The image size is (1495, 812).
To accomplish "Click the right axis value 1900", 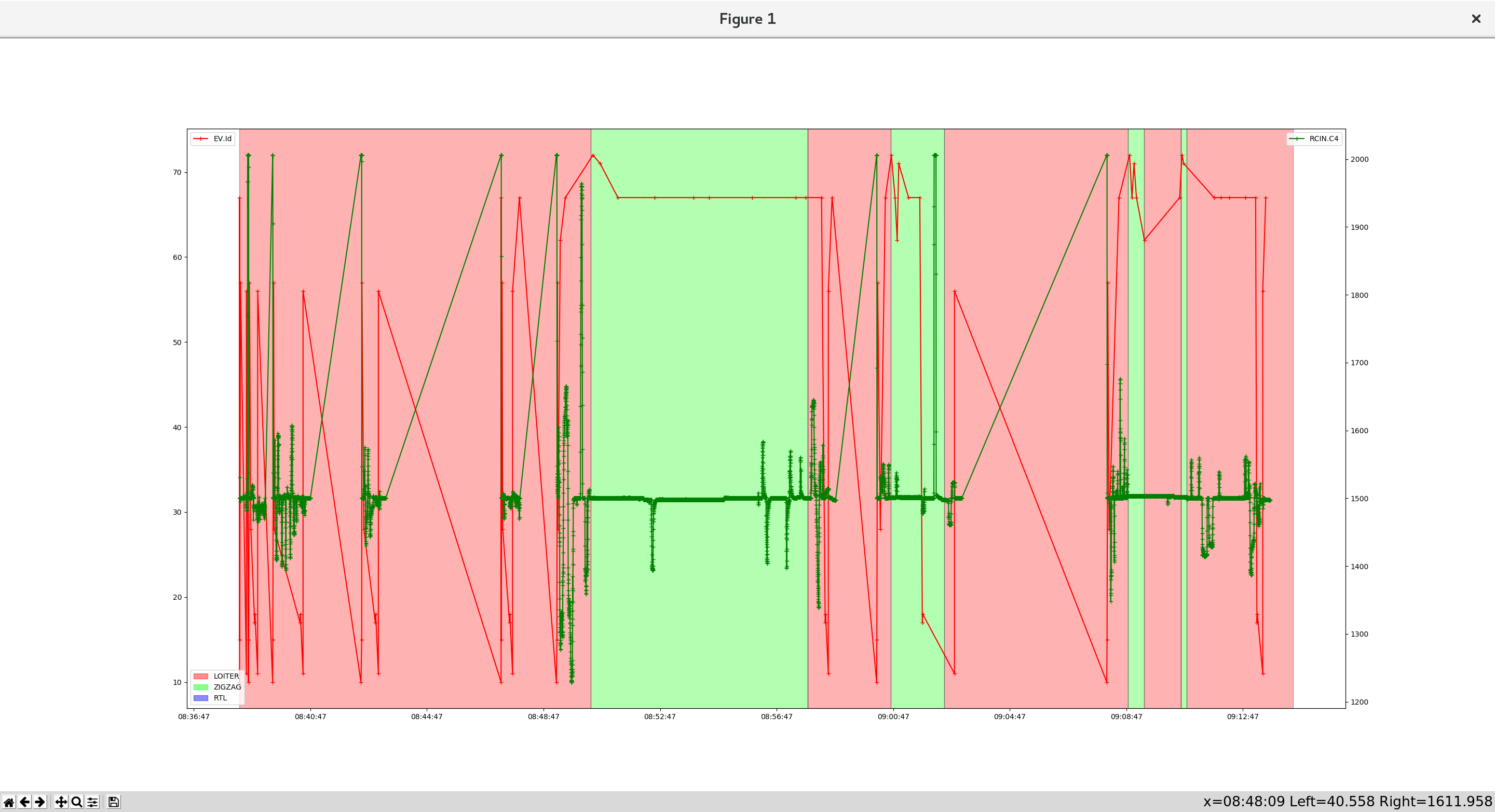I will point(1359,227).
